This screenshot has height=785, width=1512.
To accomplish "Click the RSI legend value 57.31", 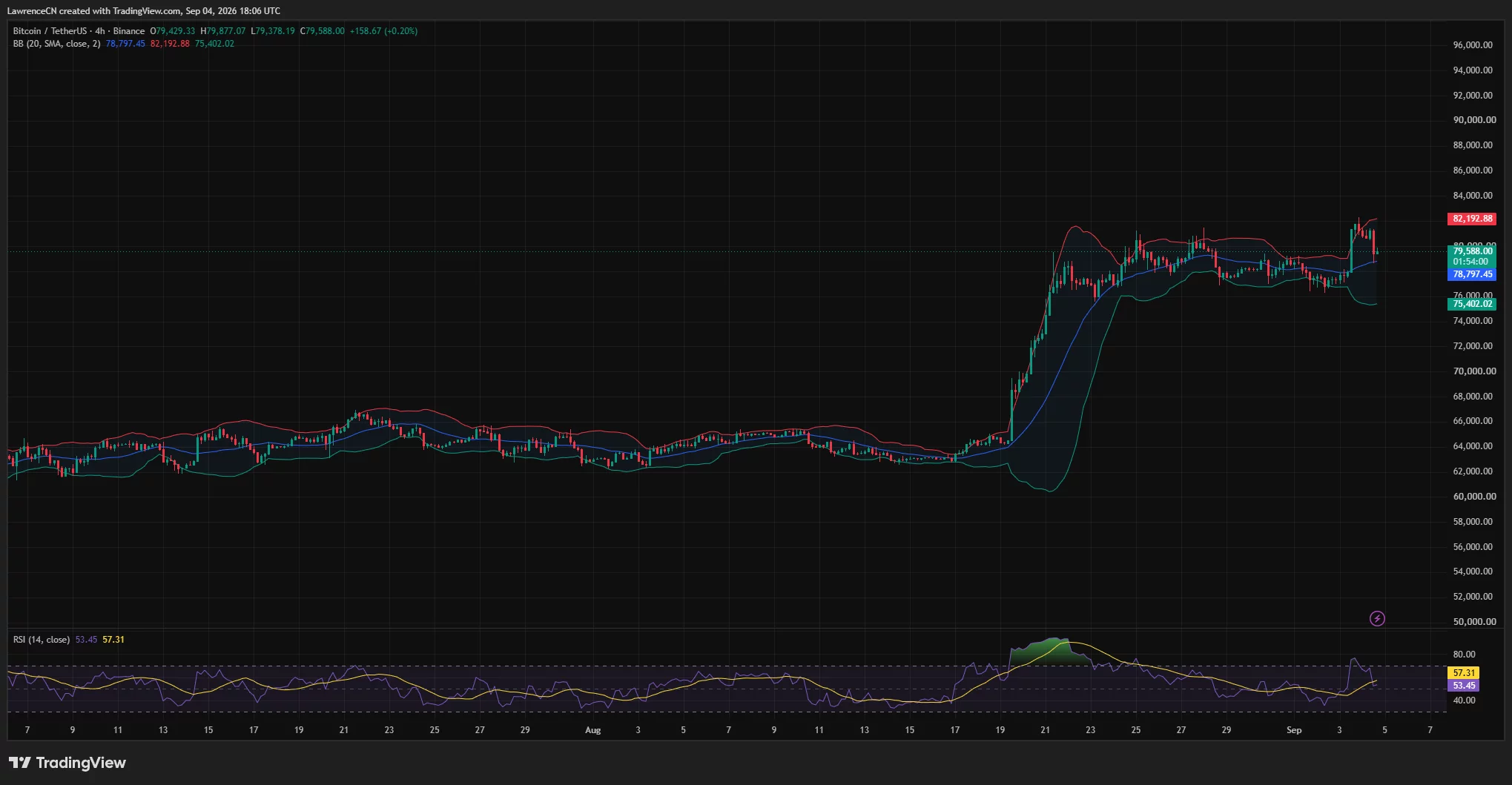I will pos(113,640).
